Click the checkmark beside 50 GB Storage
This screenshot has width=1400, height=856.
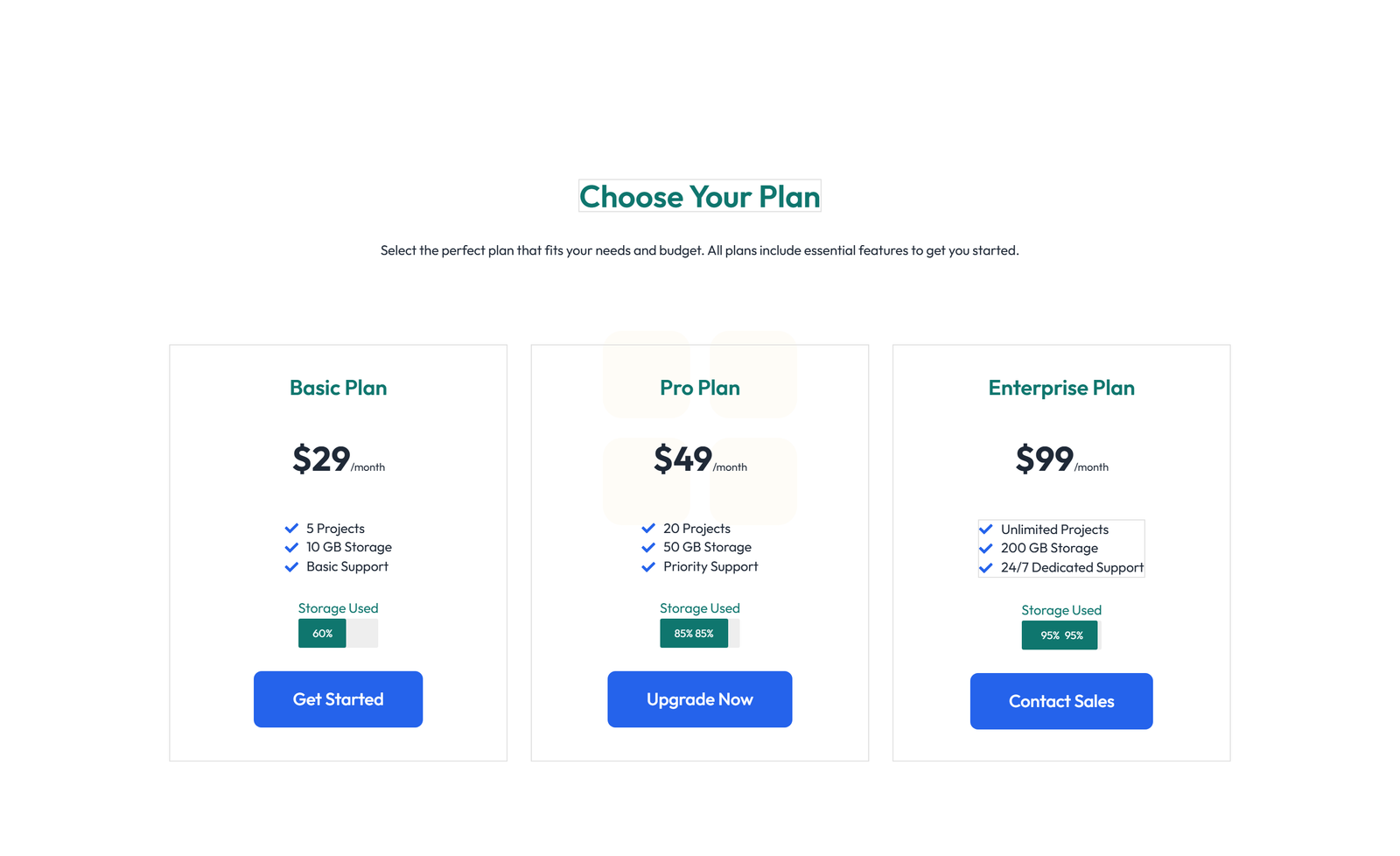pyautogui.click(x=648, y=547)
